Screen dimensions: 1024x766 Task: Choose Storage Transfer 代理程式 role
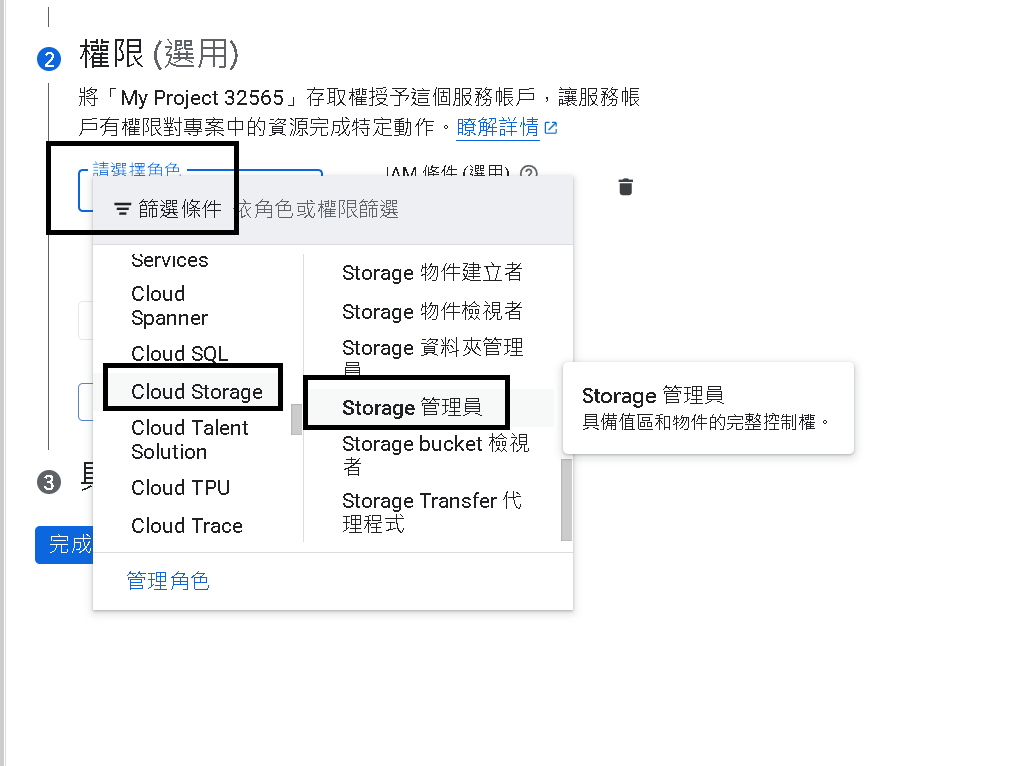tap(431, 512)
